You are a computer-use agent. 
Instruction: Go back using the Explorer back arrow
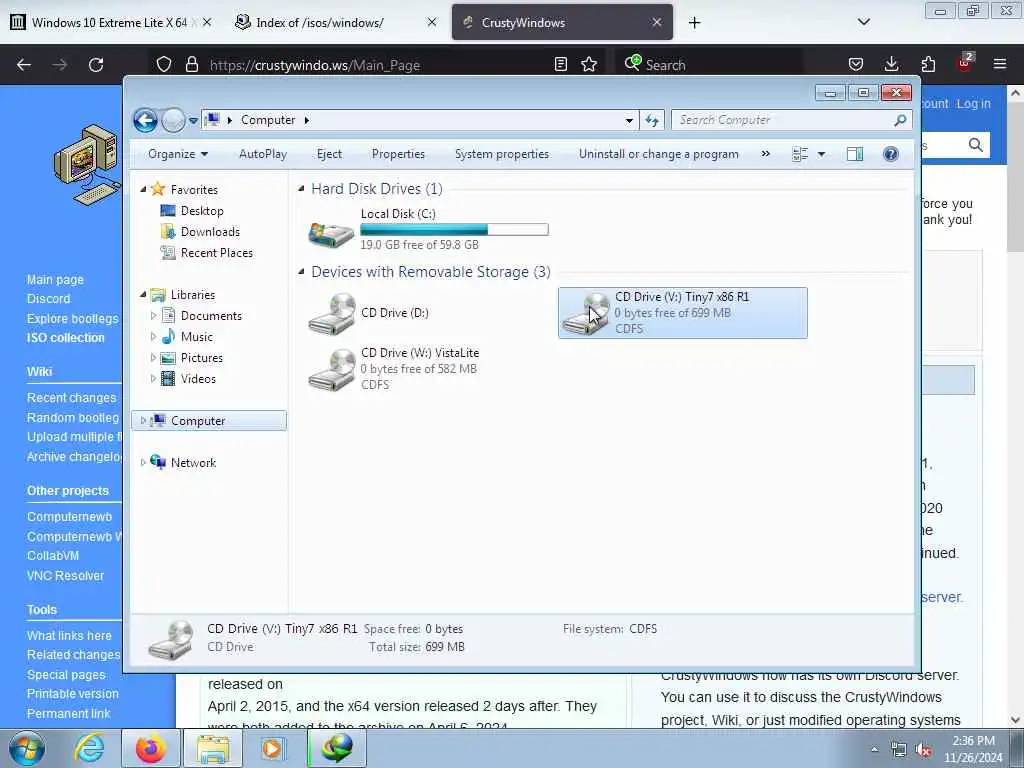[146, 120]
